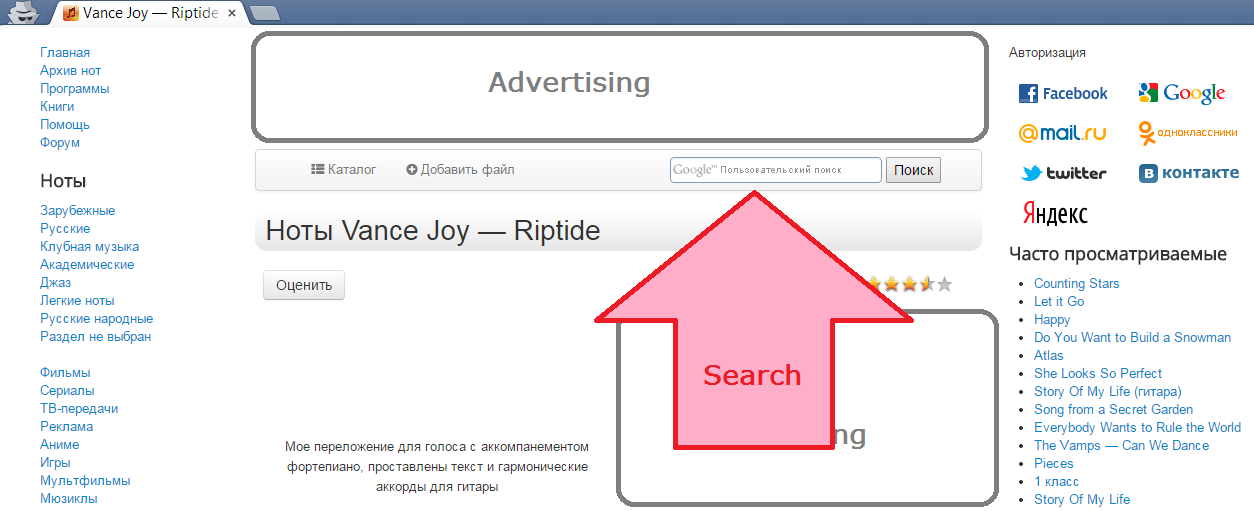Focus the Google custom search field
The width and height of the screenshot is (1254, 511).
coord(776,170)
